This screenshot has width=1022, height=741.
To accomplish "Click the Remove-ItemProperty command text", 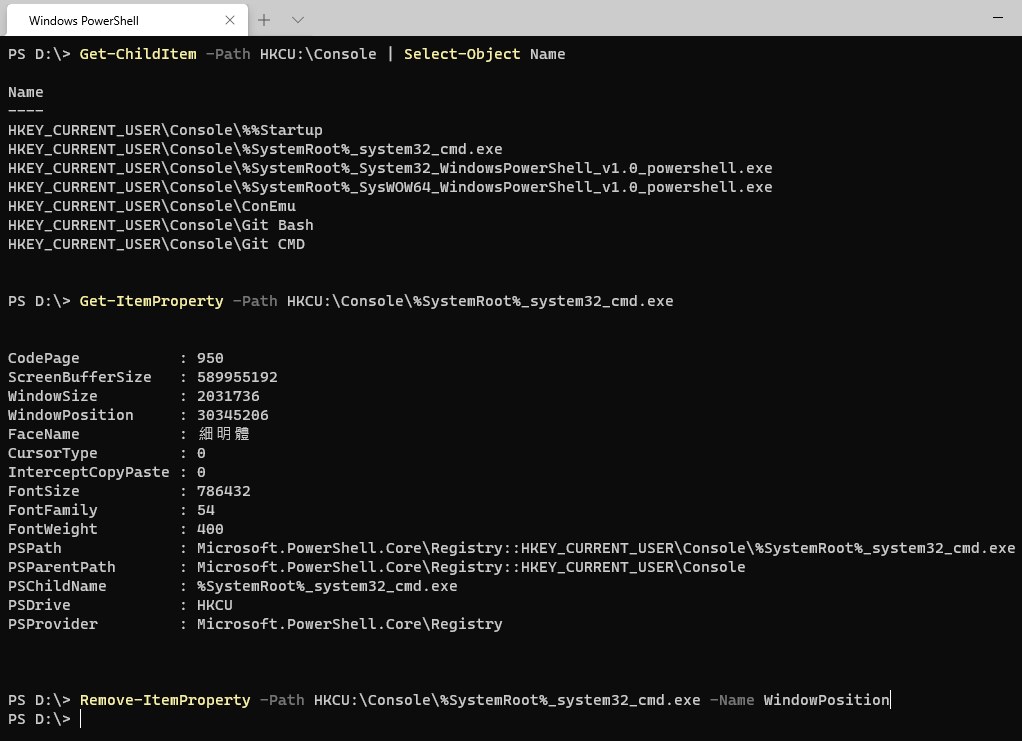I will (165, 700).
